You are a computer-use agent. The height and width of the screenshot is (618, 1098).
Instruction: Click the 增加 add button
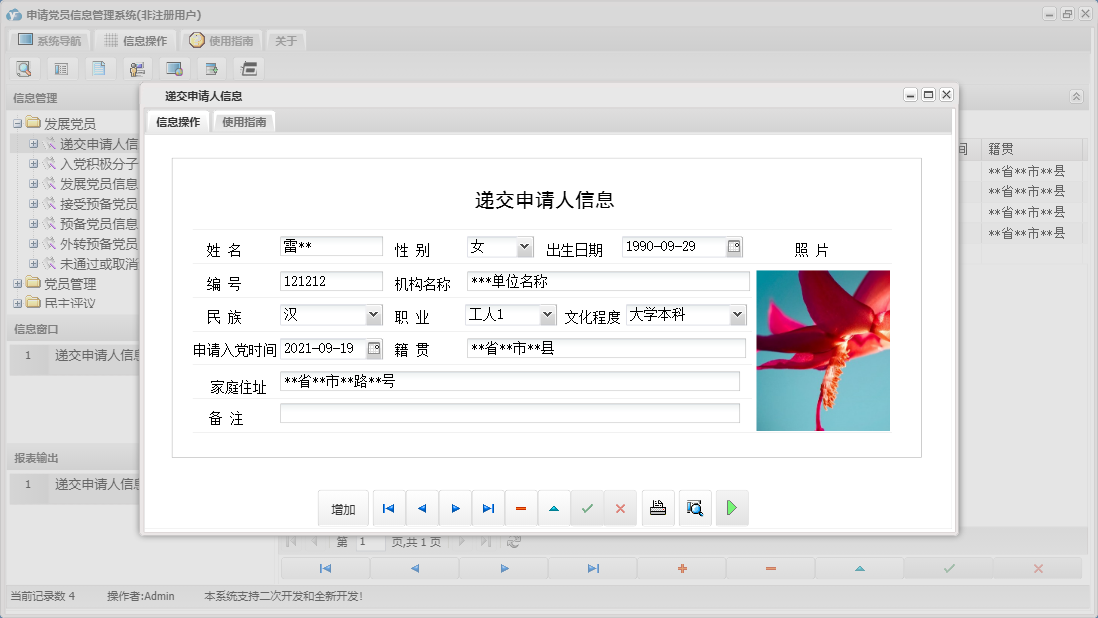[x=343, y=508]
